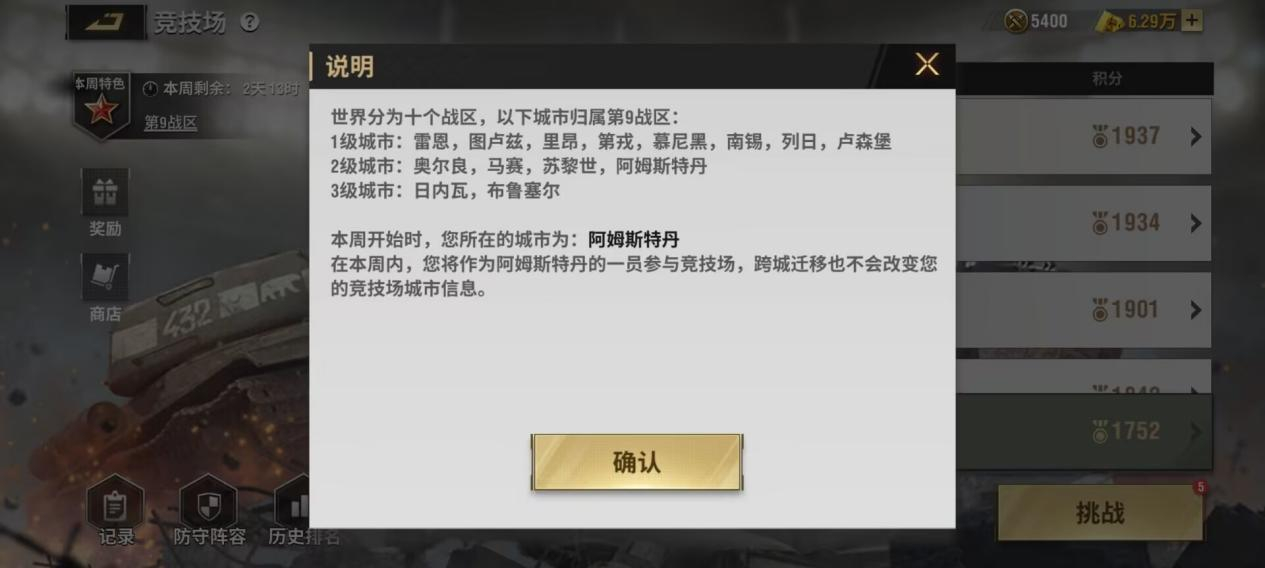Expand the 1934 score row arrow
Viewport: 1265px width, 568px height.
click(1195, 223)
